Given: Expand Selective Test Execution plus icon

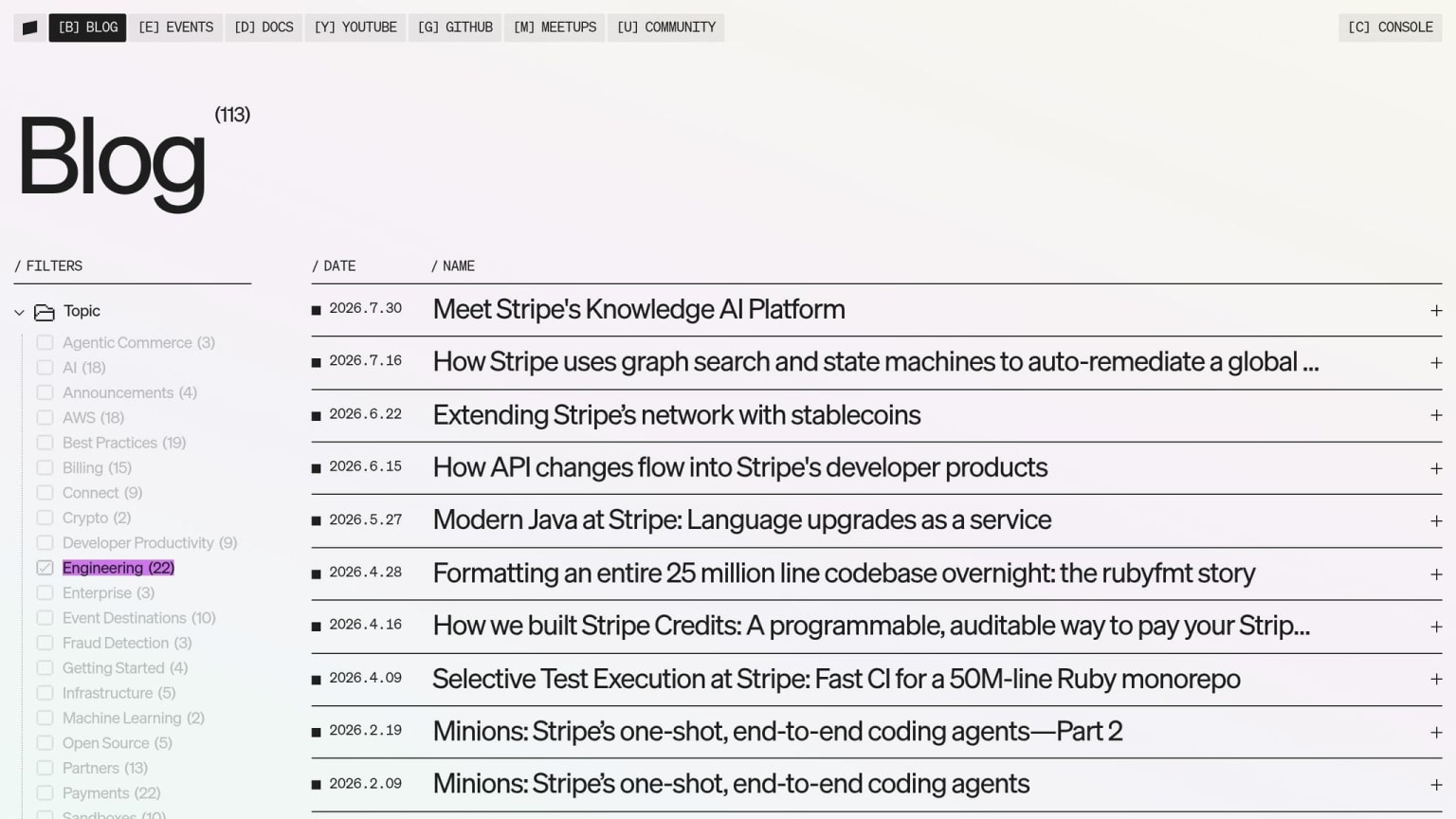Looking at the screenshot, I should pos(1436,679).
